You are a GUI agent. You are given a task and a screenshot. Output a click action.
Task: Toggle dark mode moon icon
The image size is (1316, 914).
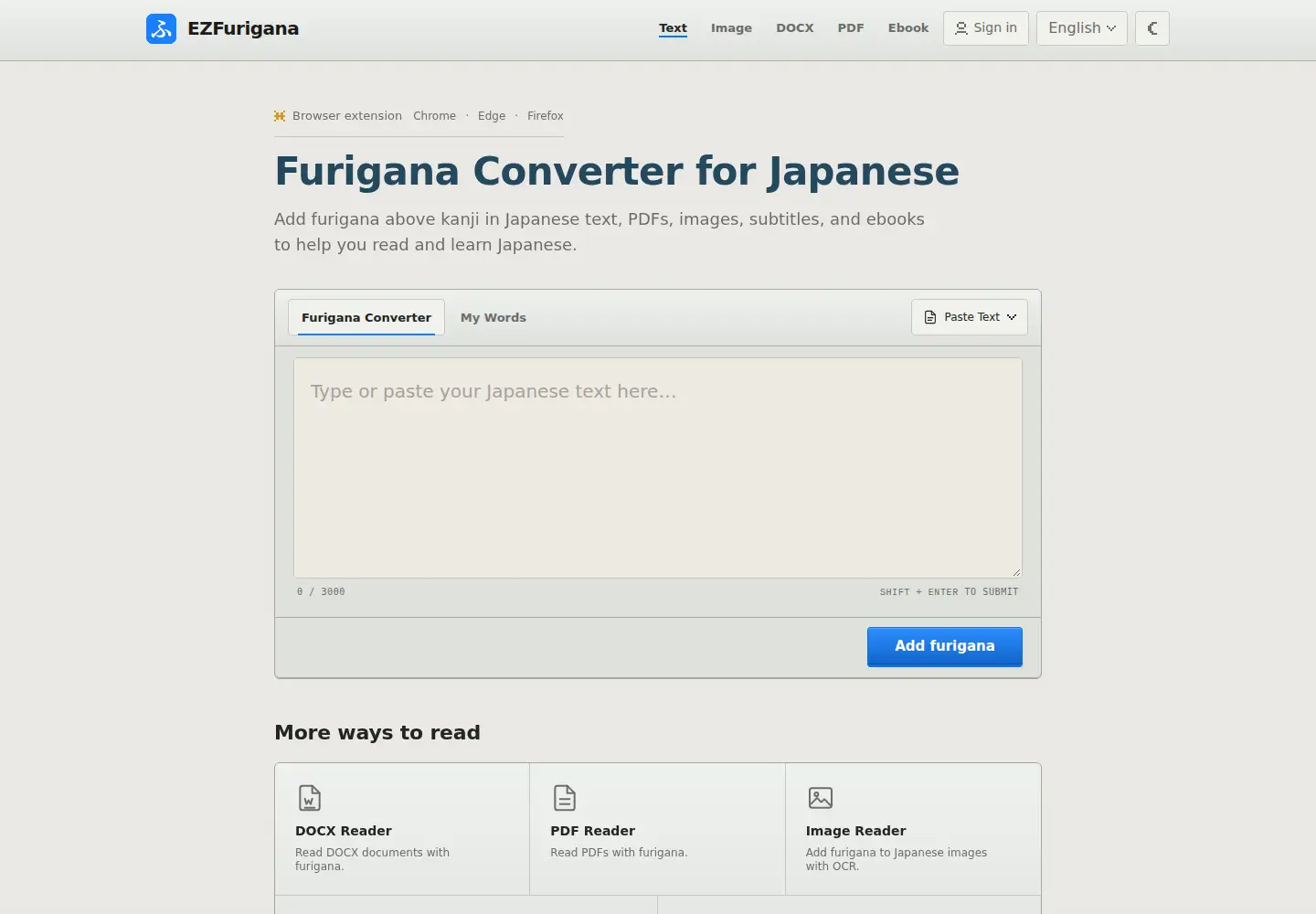1152,28
